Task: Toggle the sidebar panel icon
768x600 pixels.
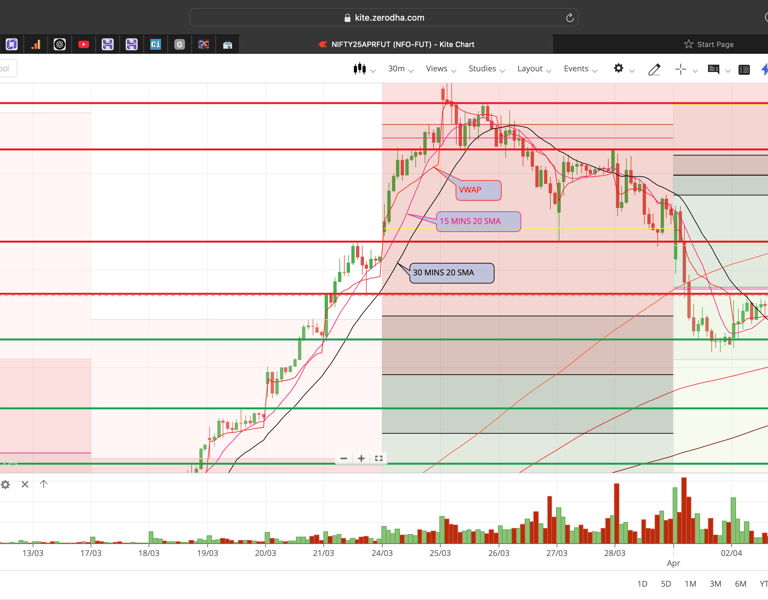Action: click(x=744, y=70)
